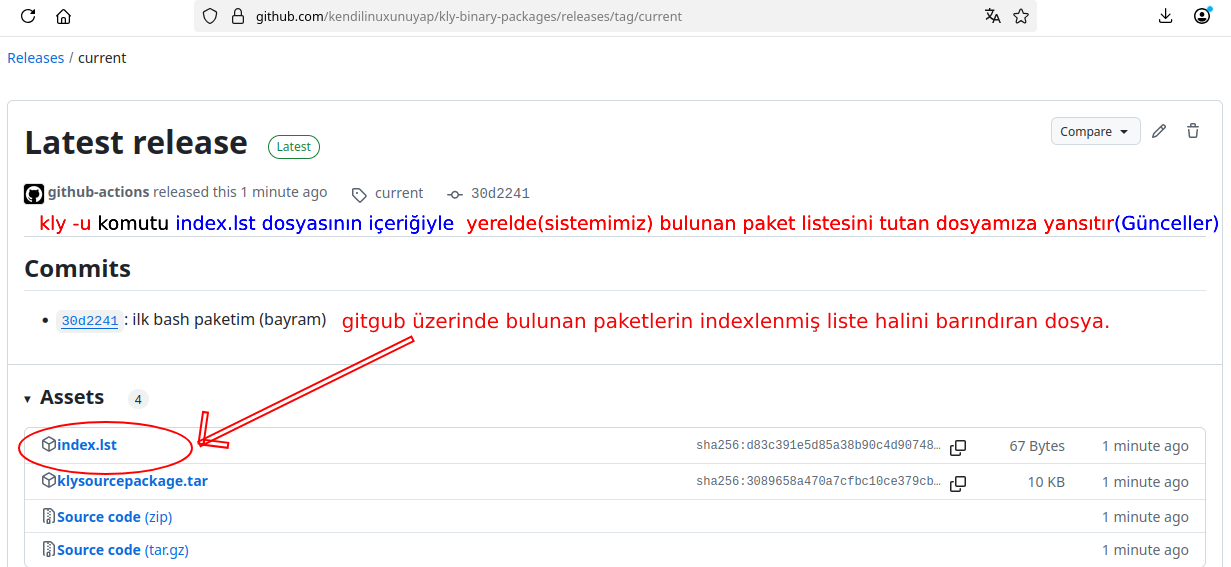Screen dimensions: 1231x567
Task: Go to browser home page icon
Action: point(64,16)
